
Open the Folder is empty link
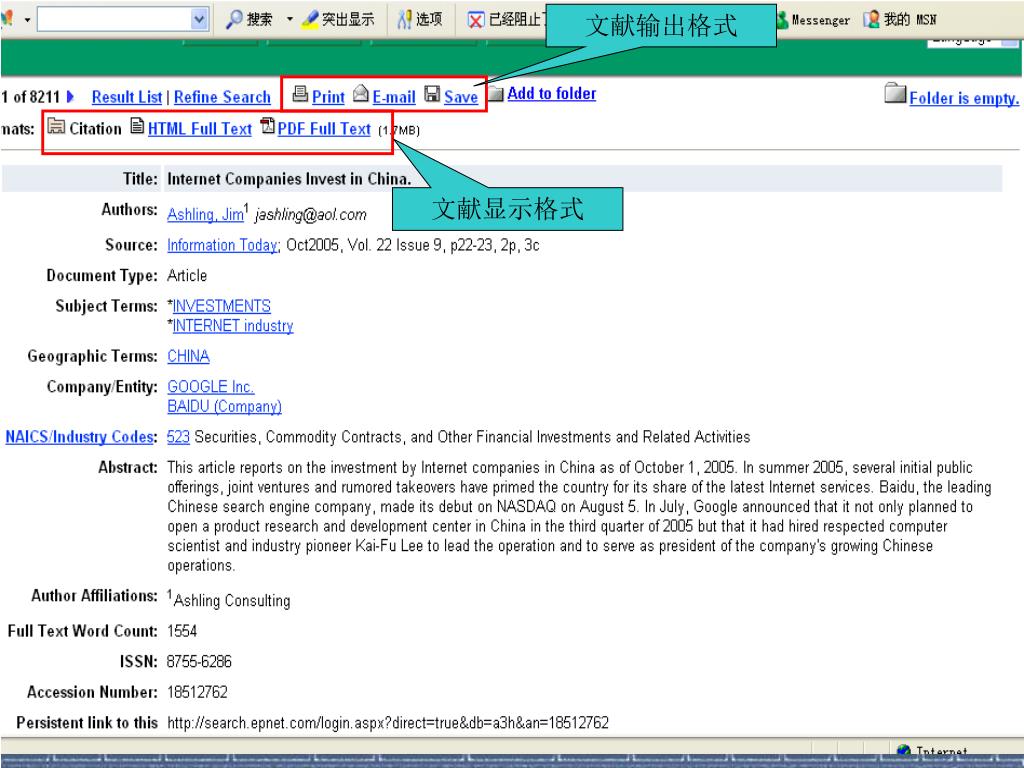coord(964,98)
